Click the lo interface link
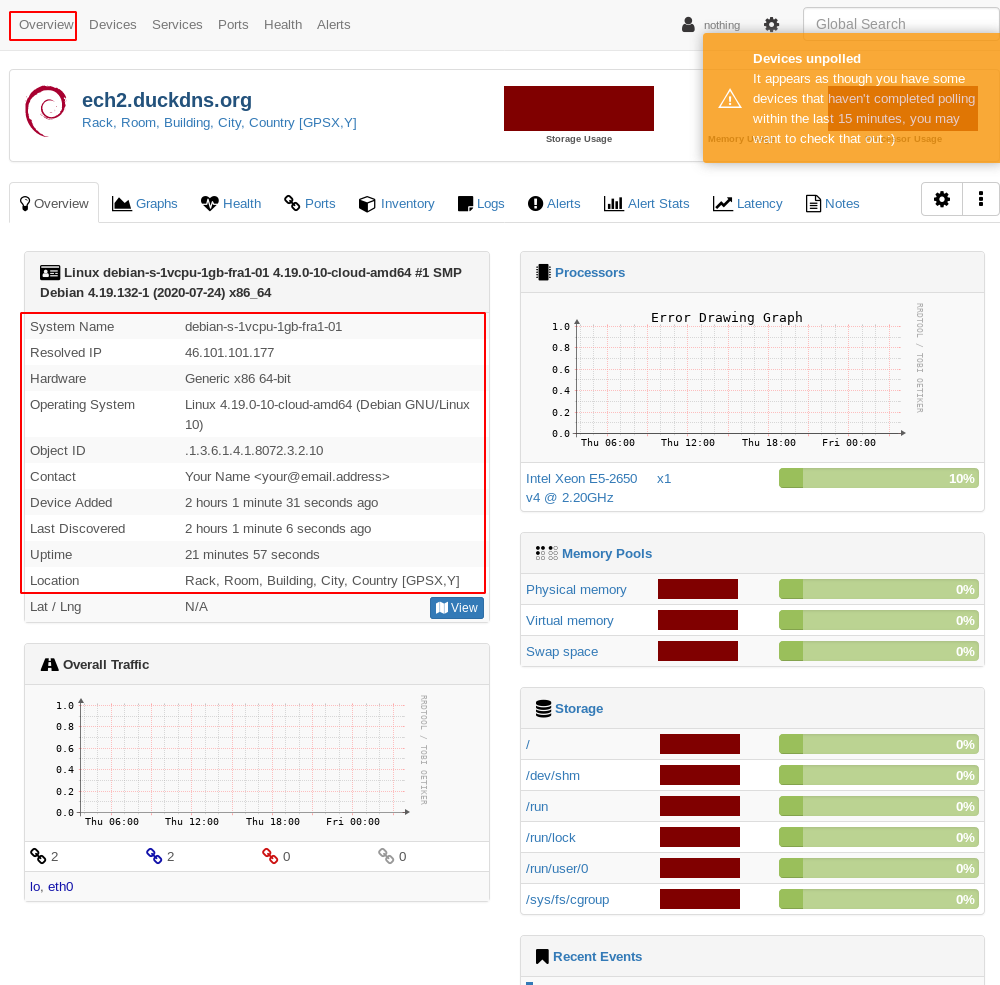Screen dimensions: 1000x985 pyautogui.click(x=35, y=887)
